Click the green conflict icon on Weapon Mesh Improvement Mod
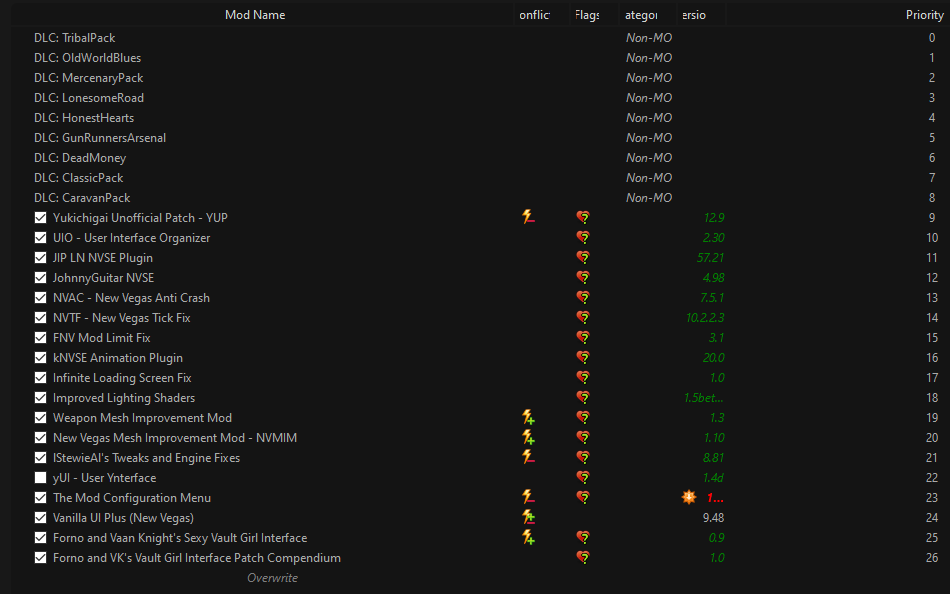Screen dimensions: 950x594 (x=529, y=417)
